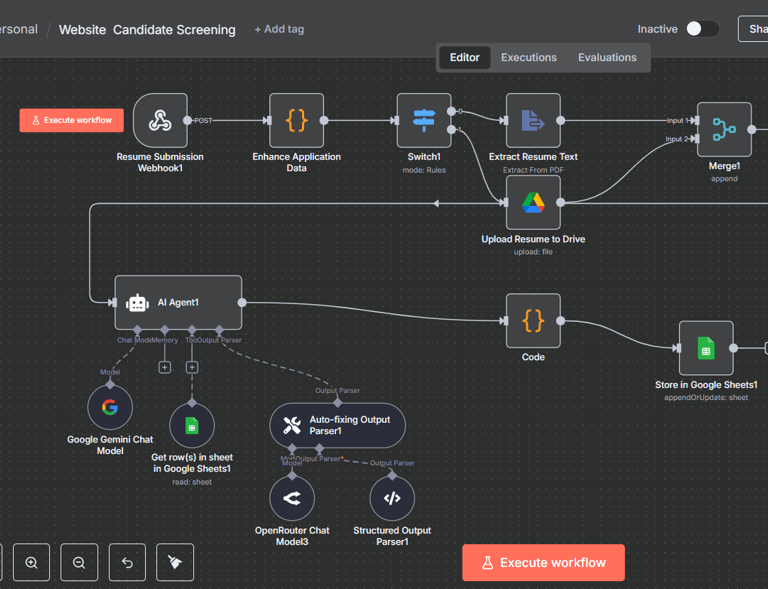Switch to the Executions tab
768x589 pixels.
pos(528,57)
